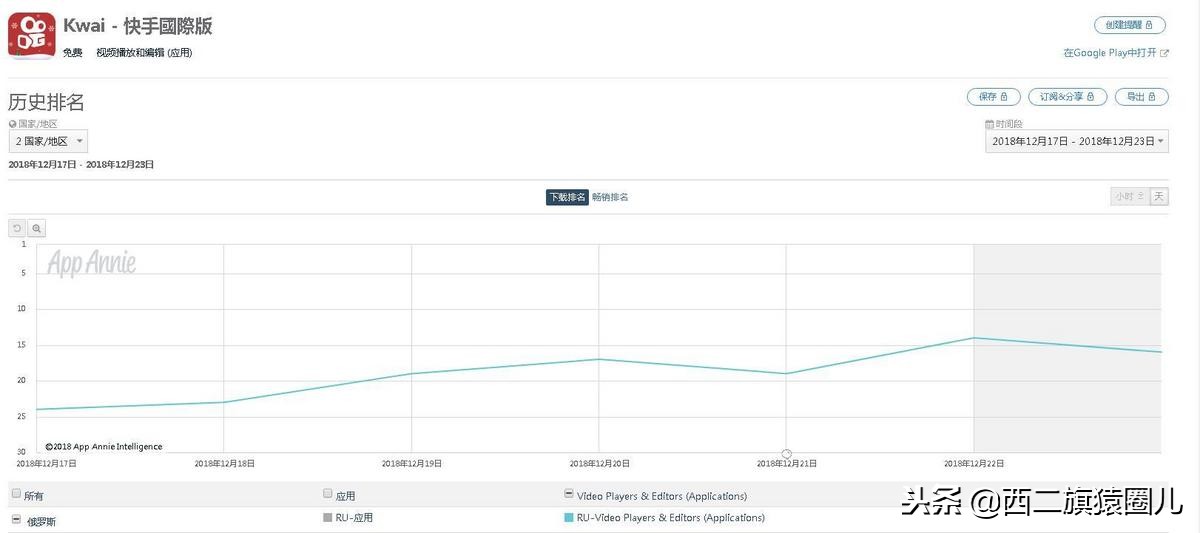This screenshot has height=533, width=1200.
Task: Click the magnifier zoom-in chart icon
Action: click(x=37, y=229)
